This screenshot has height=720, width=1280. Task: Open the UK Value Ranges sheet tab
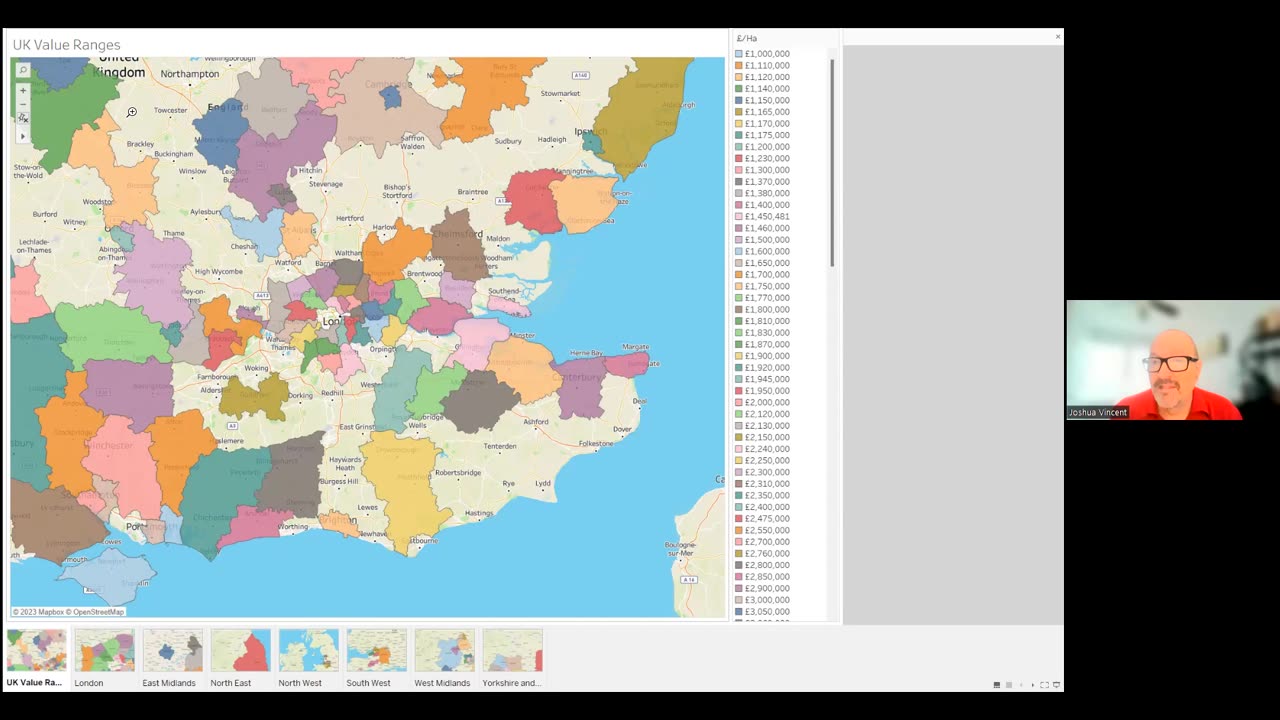pyautogui.click(x=36, y=659)
